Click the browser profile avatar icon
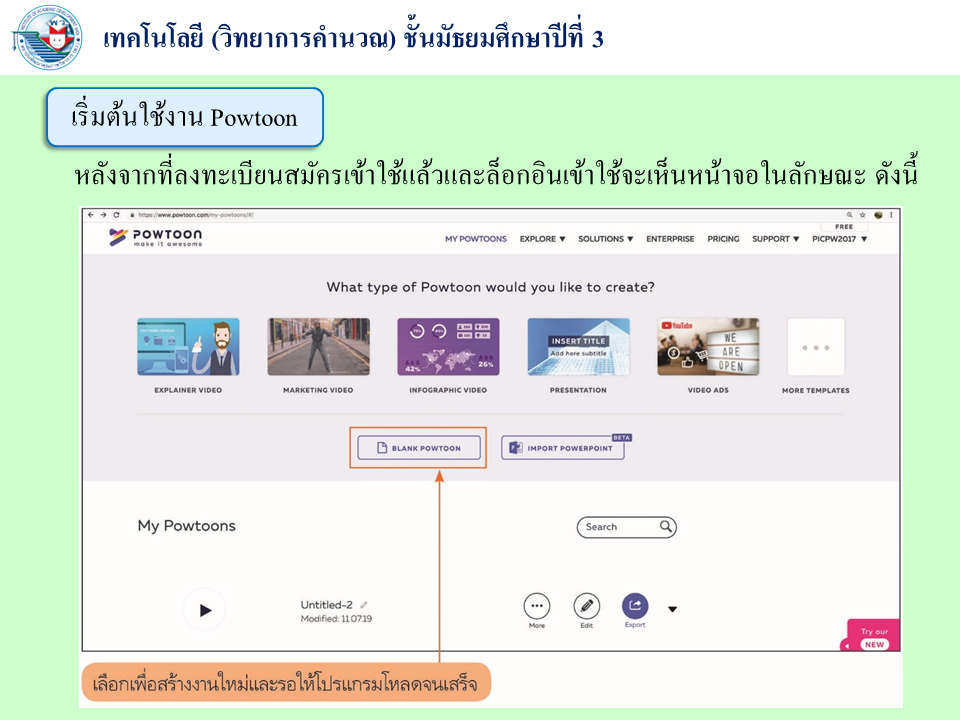 [878, 215]
